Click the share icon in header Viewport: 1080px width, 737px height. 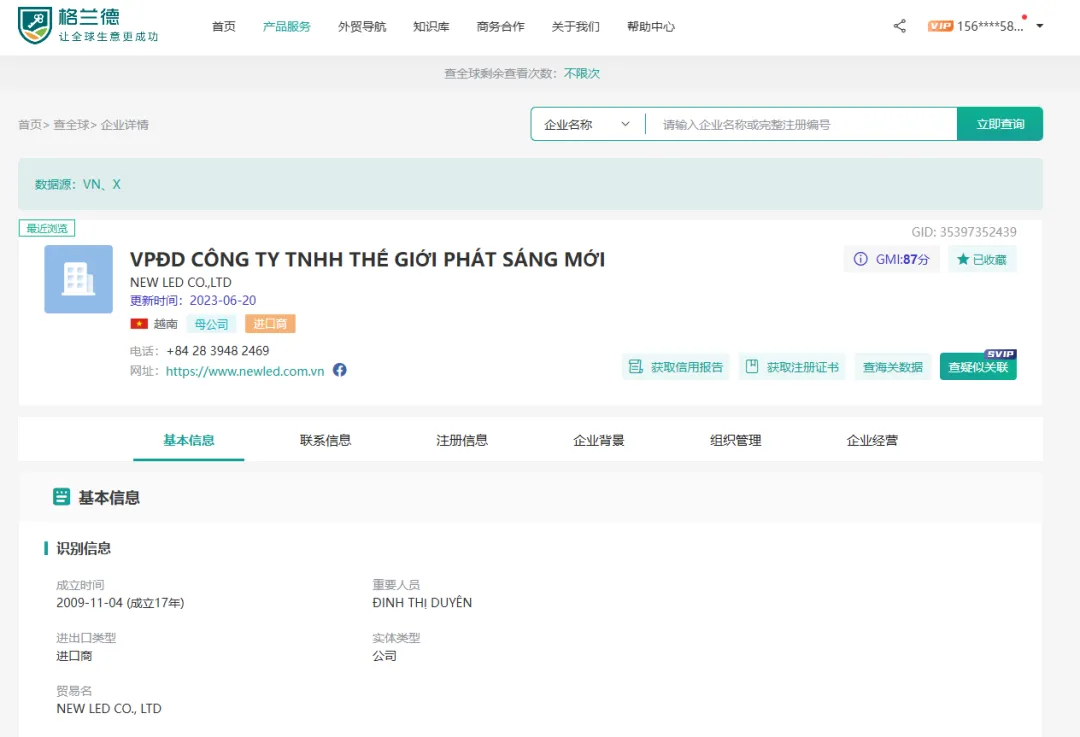(x=899, y=26)
